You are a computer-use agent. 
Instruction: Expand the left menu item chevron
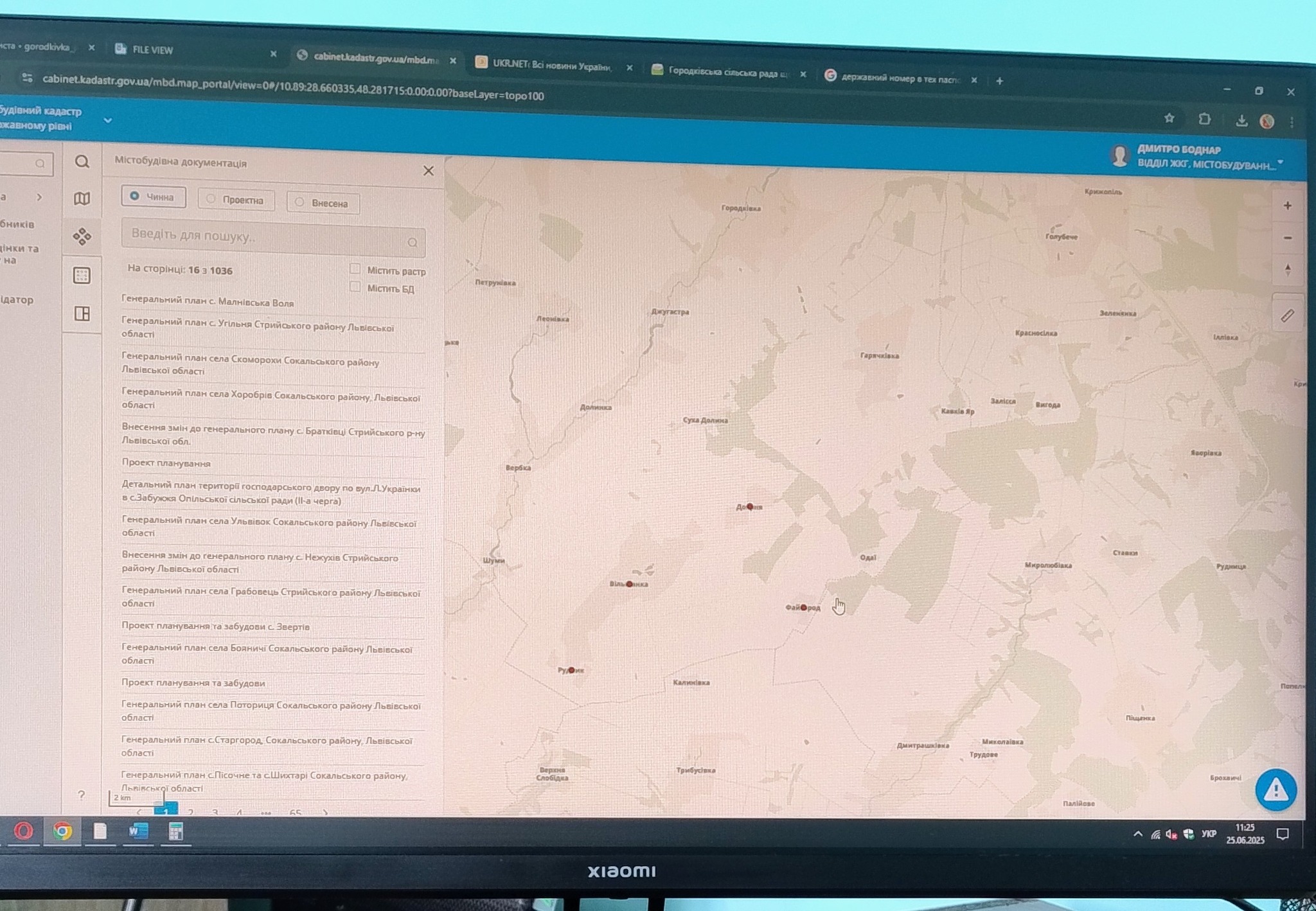pos(39,197)
